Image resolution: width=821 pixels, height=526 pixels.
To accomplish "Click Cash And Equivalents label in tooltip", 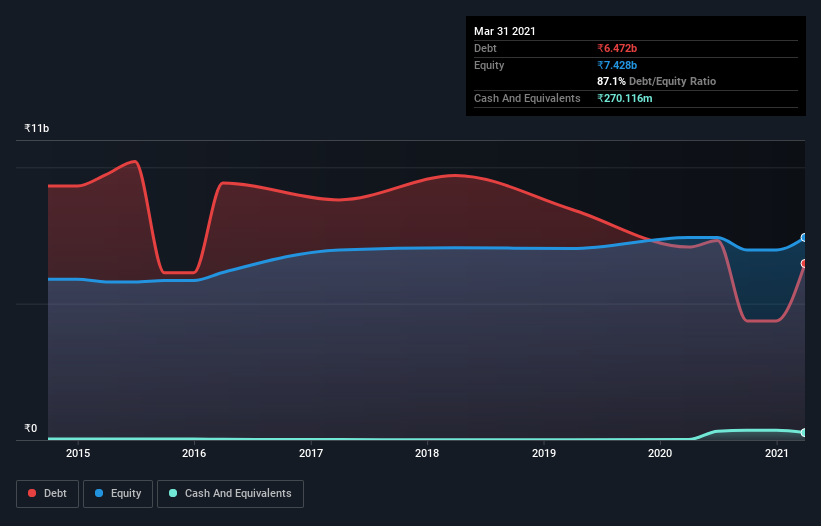I will click(527, 98).
